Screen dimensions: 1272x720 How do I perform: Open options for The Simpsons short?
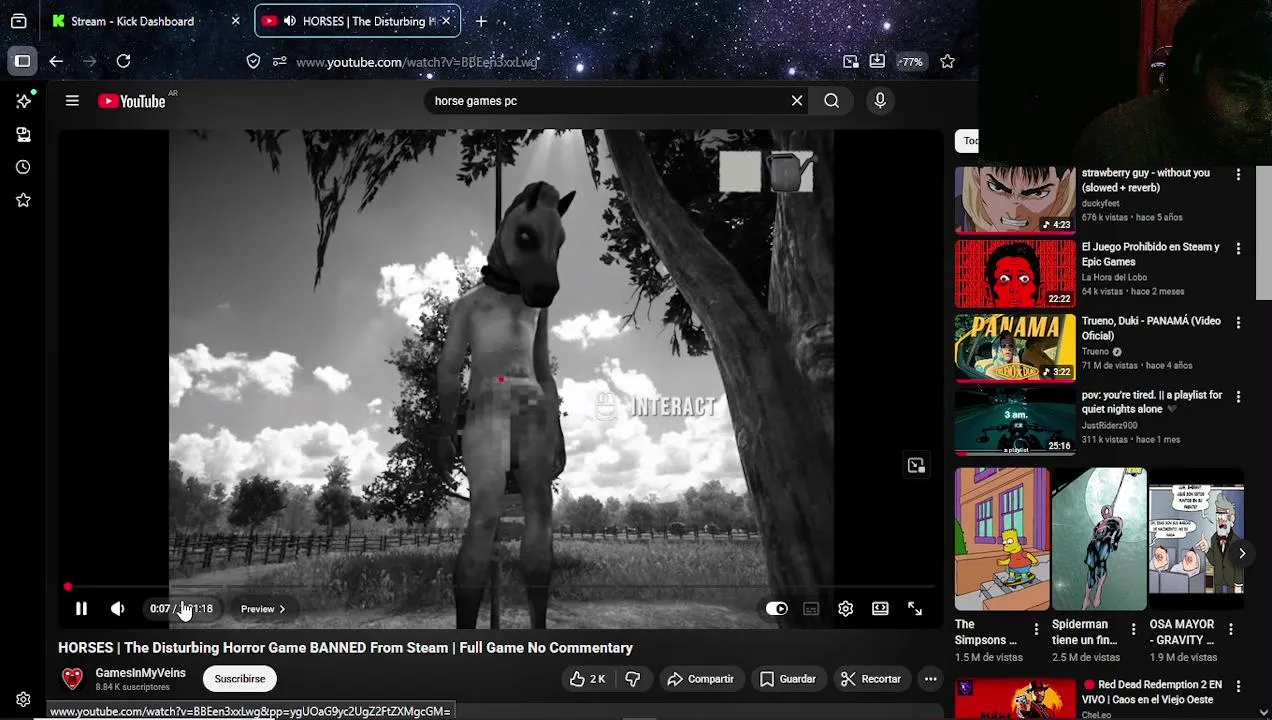[x=1036, y=630]
